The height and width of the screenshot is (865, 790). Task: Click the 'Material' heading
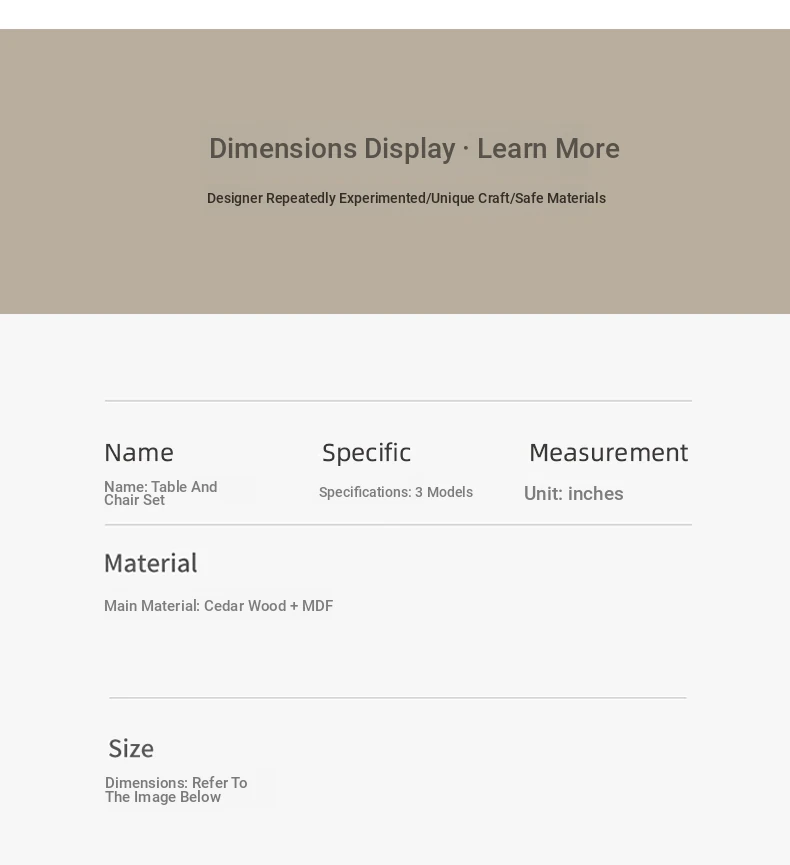point(151,563)
